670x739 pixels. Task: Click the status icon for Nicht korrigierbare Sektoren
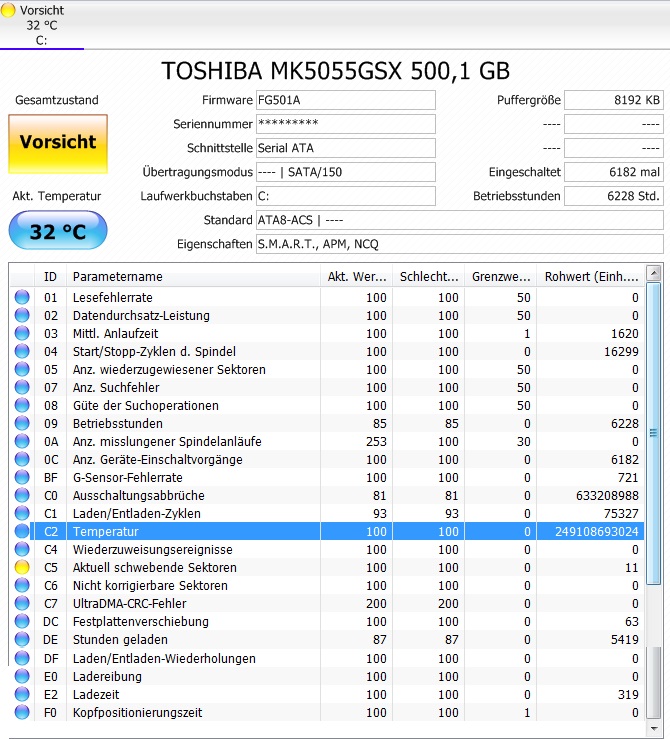tap(22, 585)
